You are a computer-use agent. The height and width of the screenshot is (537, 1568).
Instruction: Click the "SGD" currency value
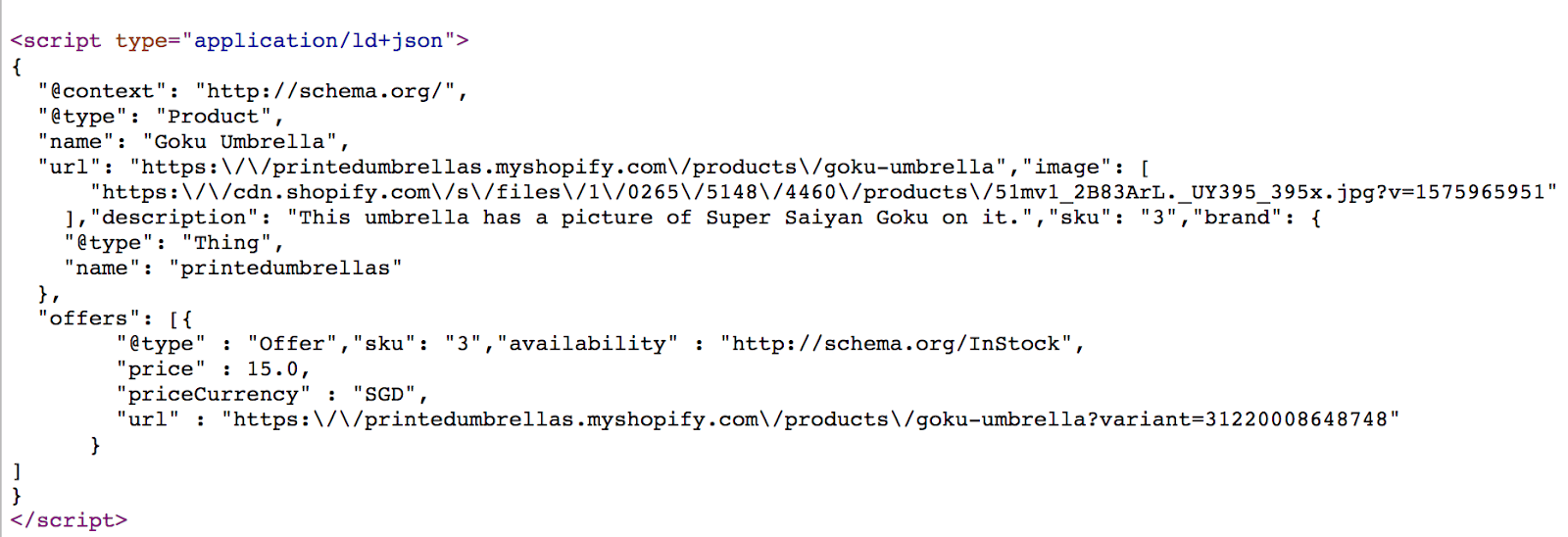[384, 395]
